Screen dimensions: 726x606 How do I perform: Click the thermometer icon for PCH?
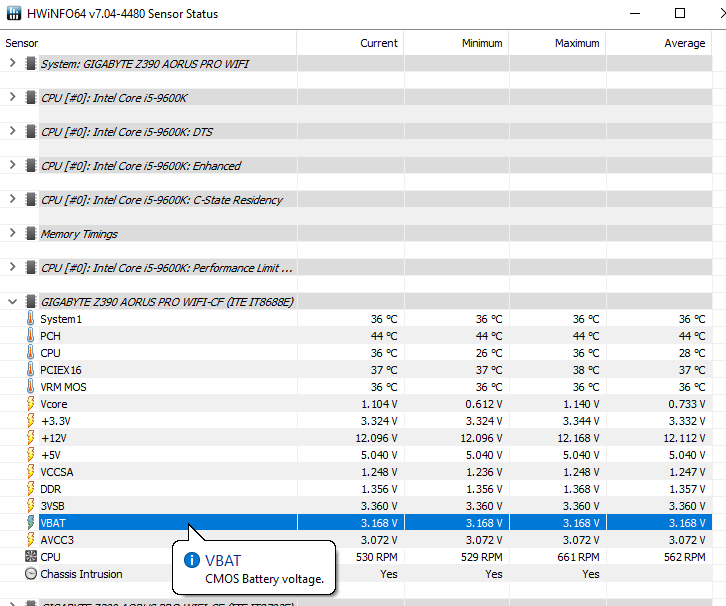click(x=31, y=336)
